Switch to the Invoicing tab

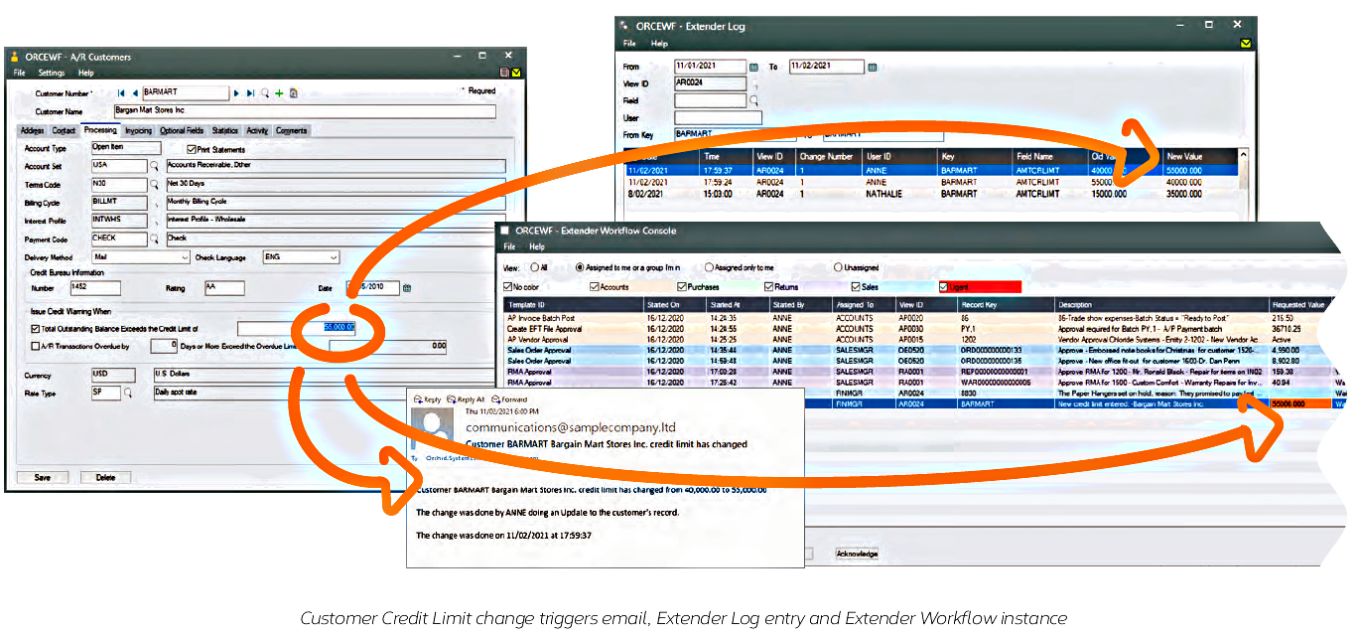point(139,130)
